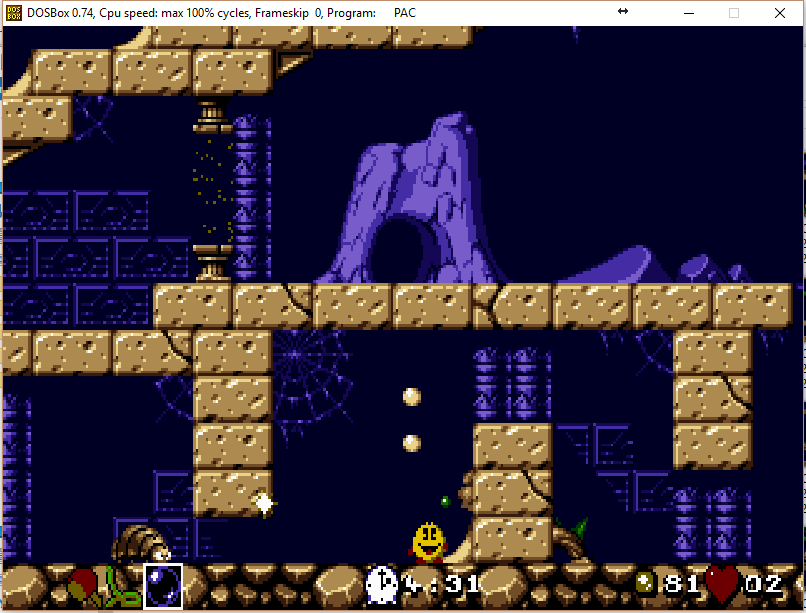This screenshot has width=806, height=613.
Task: Click the DOSBox logo in the title bar
Action: pyautogui.click(x=14, y=13)
